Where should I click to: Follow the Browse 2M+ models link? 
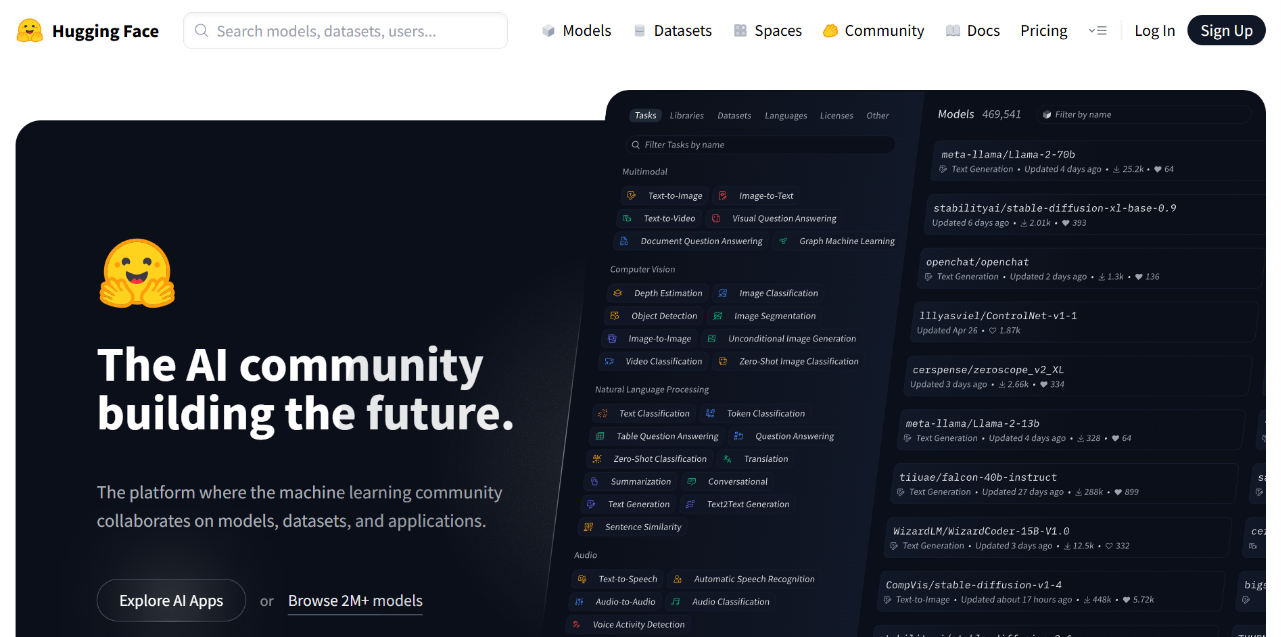[355, 601]
